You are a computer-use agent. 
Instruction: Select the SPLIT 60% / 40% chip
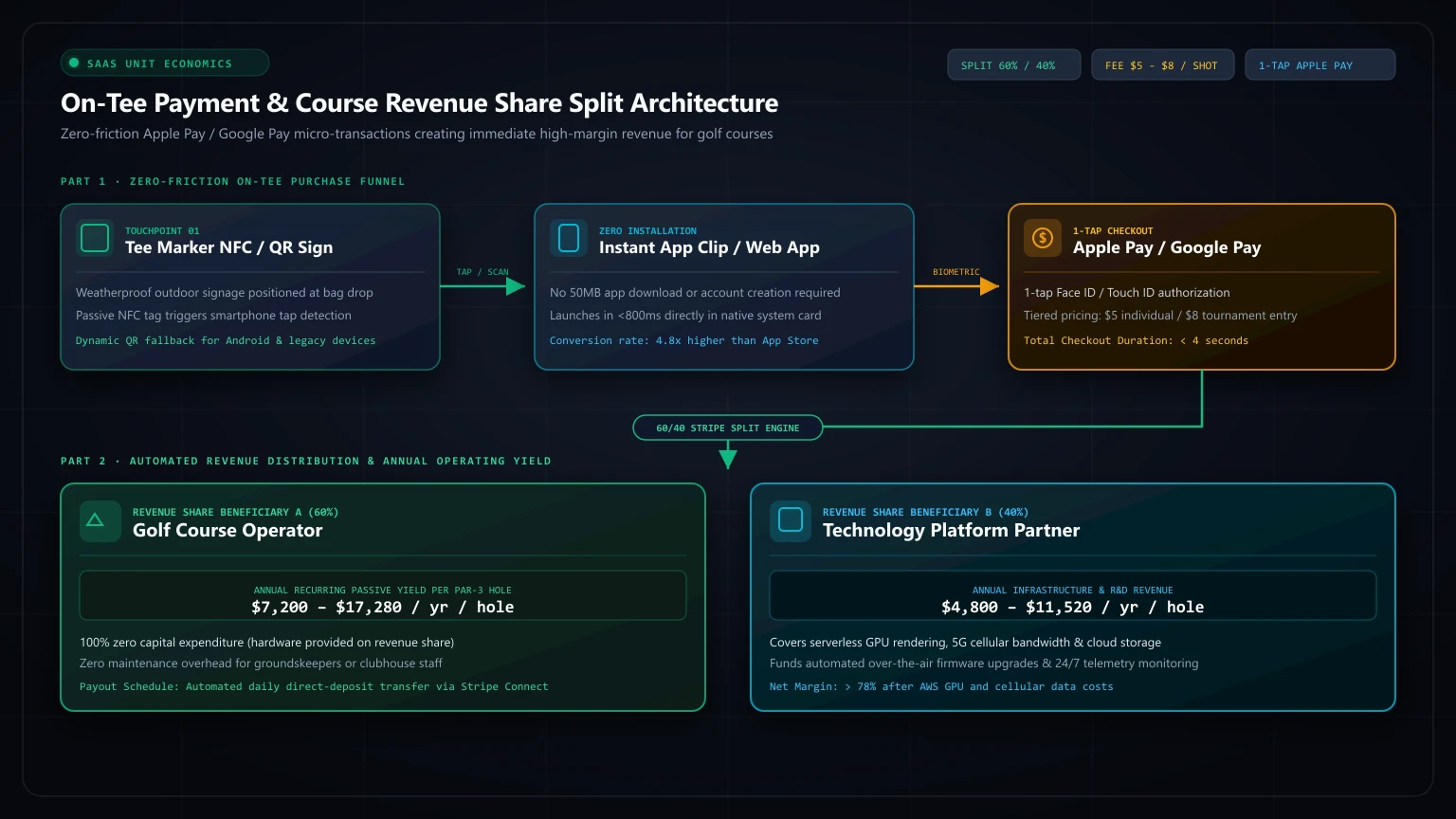click(x=1013, y=65)
